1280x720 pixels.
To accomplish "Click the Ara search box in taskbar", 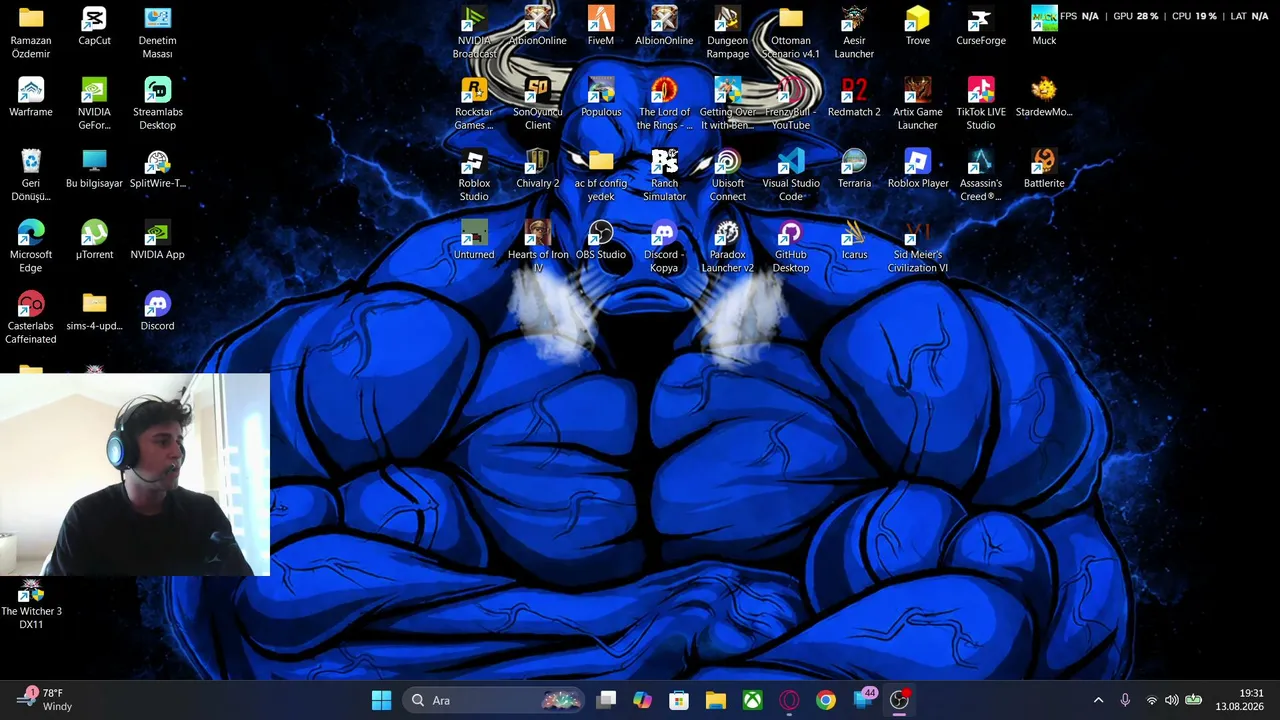I will [x=494, y=700].
